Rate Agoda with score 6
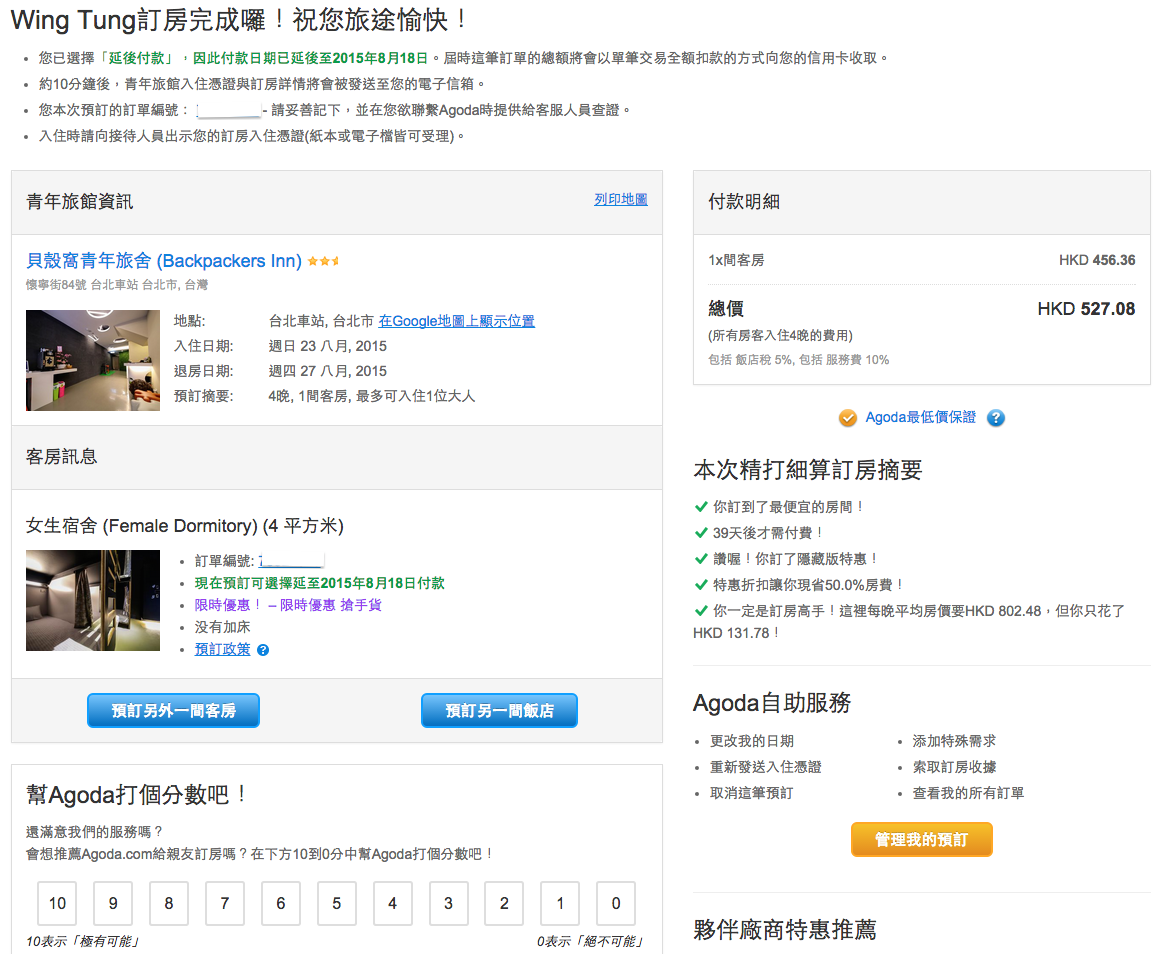 pos(281,903)
